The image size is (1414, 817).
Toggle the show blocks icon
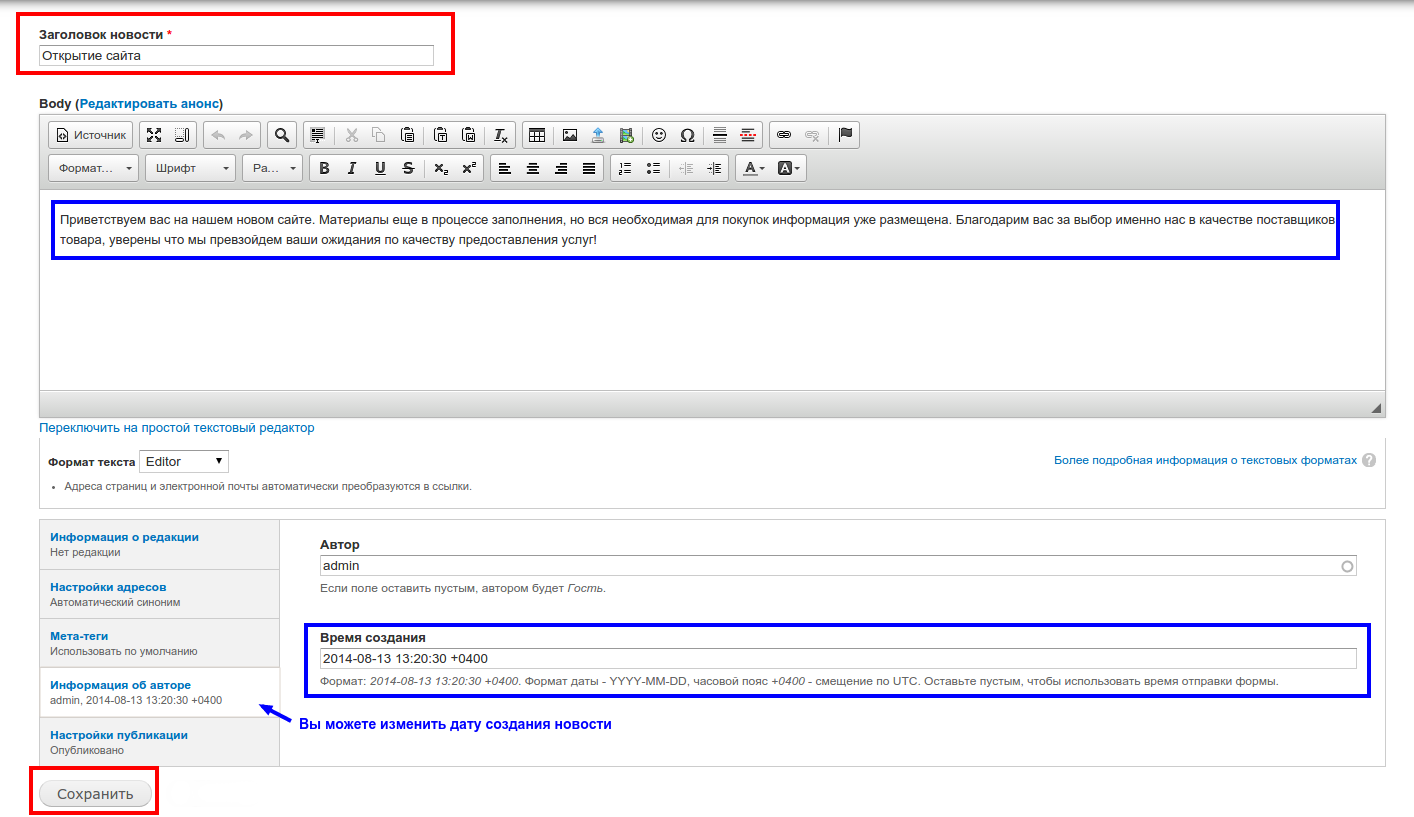(x=182, y=135)
